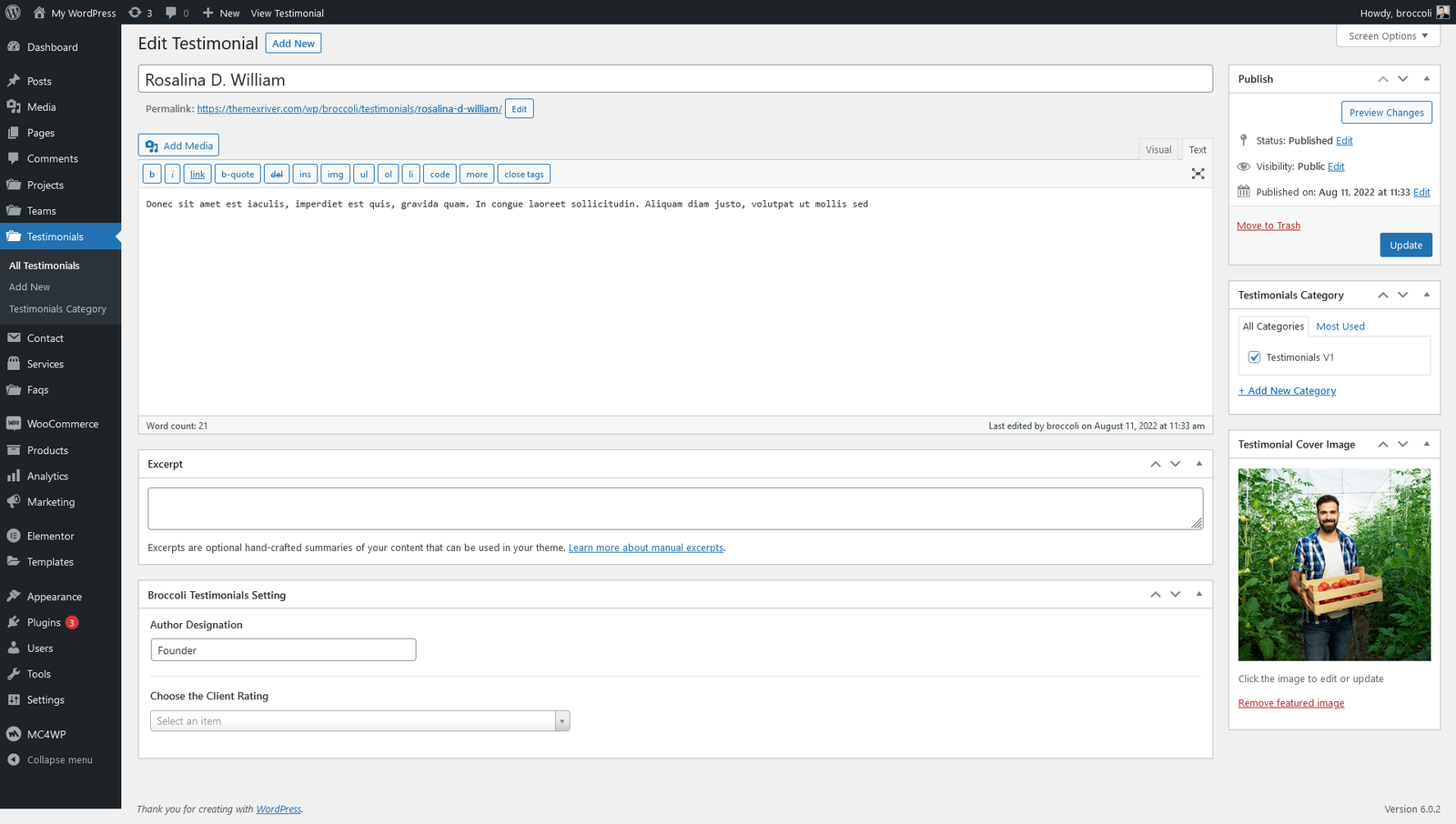Viewport: 1456px width, 824px height.
Task: Open Choose the Client Rating dropdown
Action: [x=359, y=721]
